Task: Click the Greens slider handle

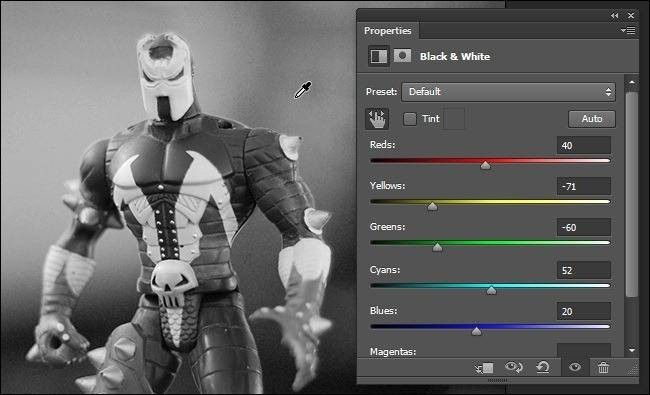Action: coord(437,247)
